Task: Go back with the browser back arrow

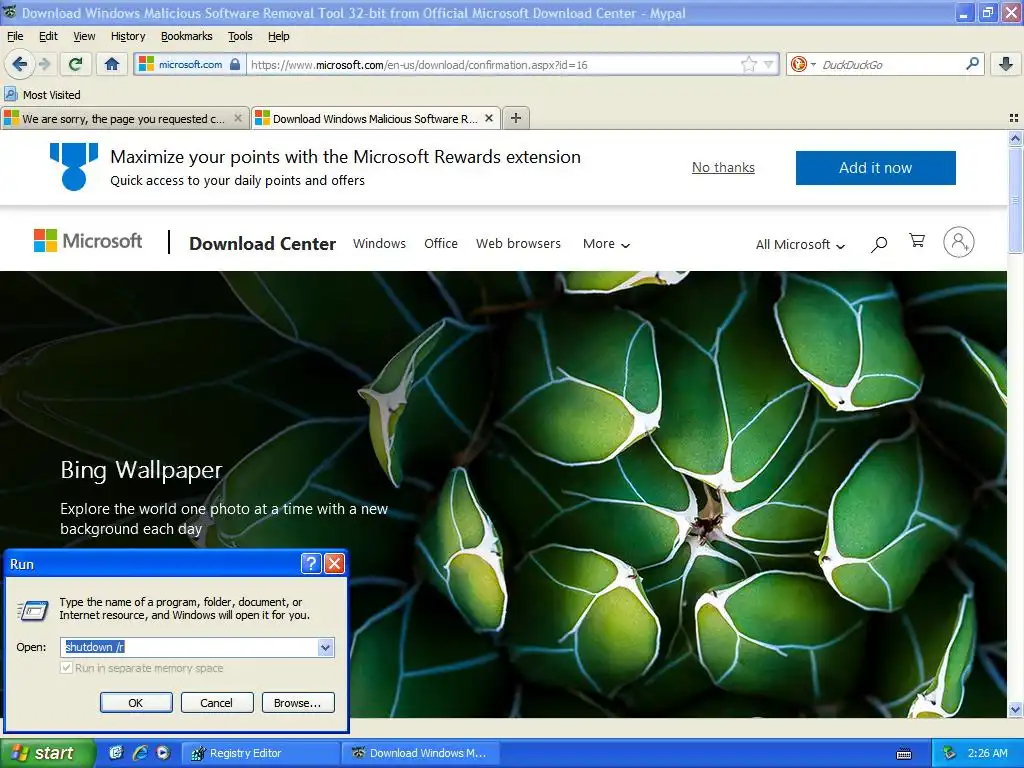Action: coord(19,64)
